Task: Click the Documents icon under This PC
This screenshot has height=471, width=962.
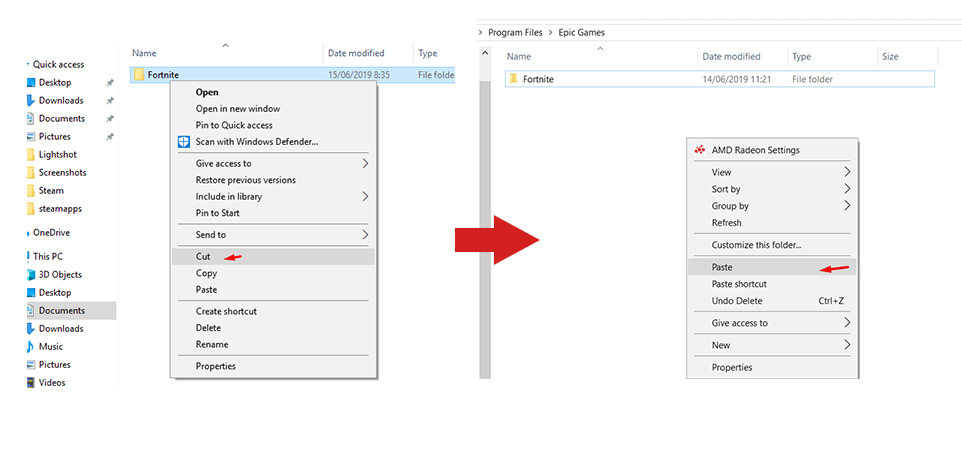Action: pyautogui.click(x=31, y=310)
